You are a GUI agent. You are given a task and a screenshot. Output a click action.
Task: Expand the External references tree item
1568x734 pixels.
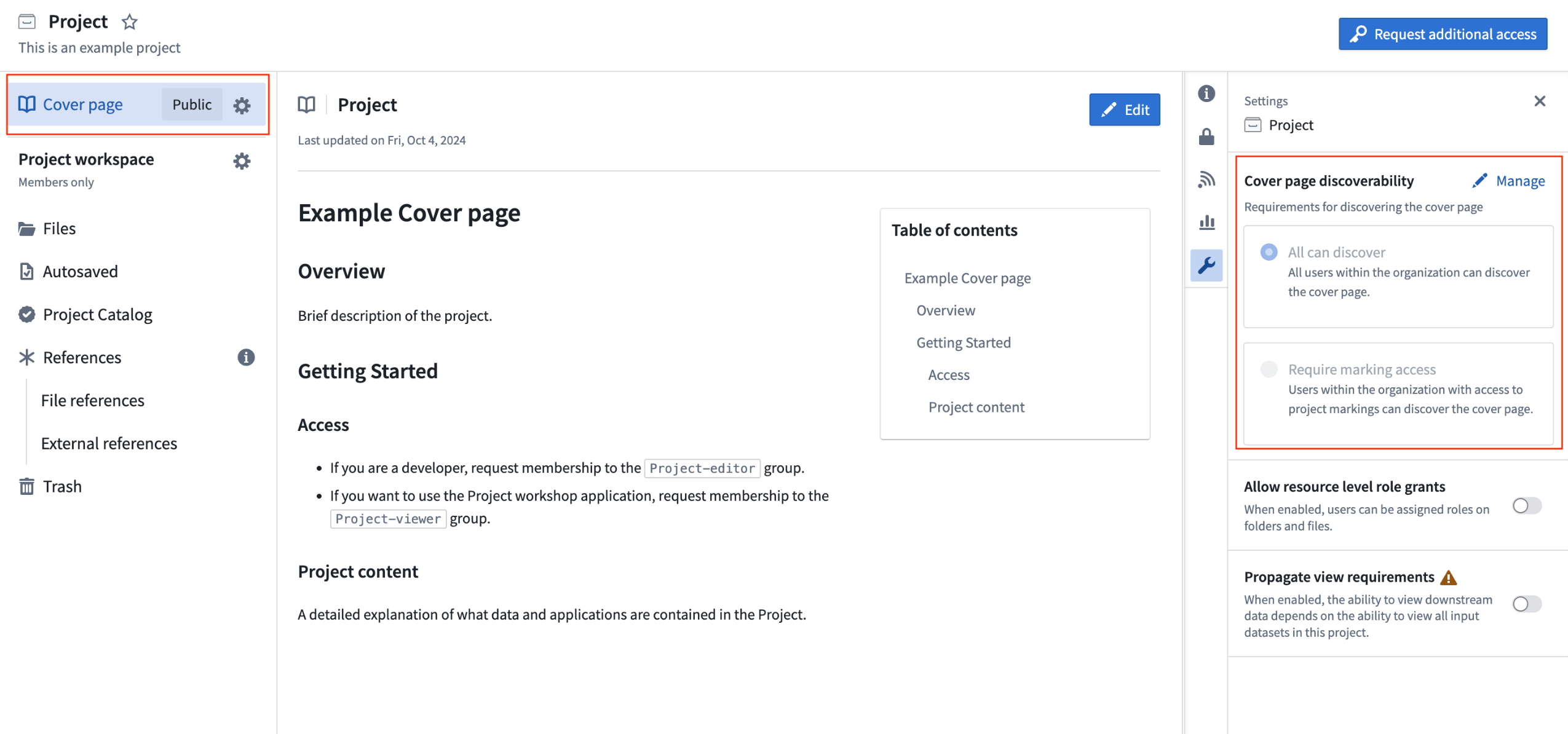[x=108, y=442]
